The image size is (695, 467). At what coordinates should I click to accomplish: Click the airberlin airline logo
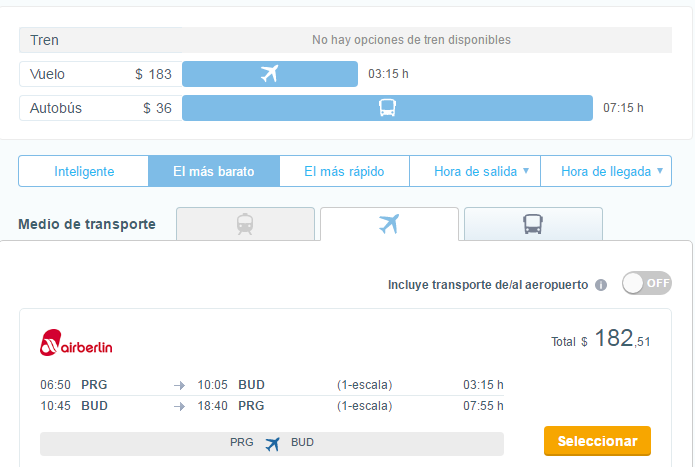(x=76, y=344)
